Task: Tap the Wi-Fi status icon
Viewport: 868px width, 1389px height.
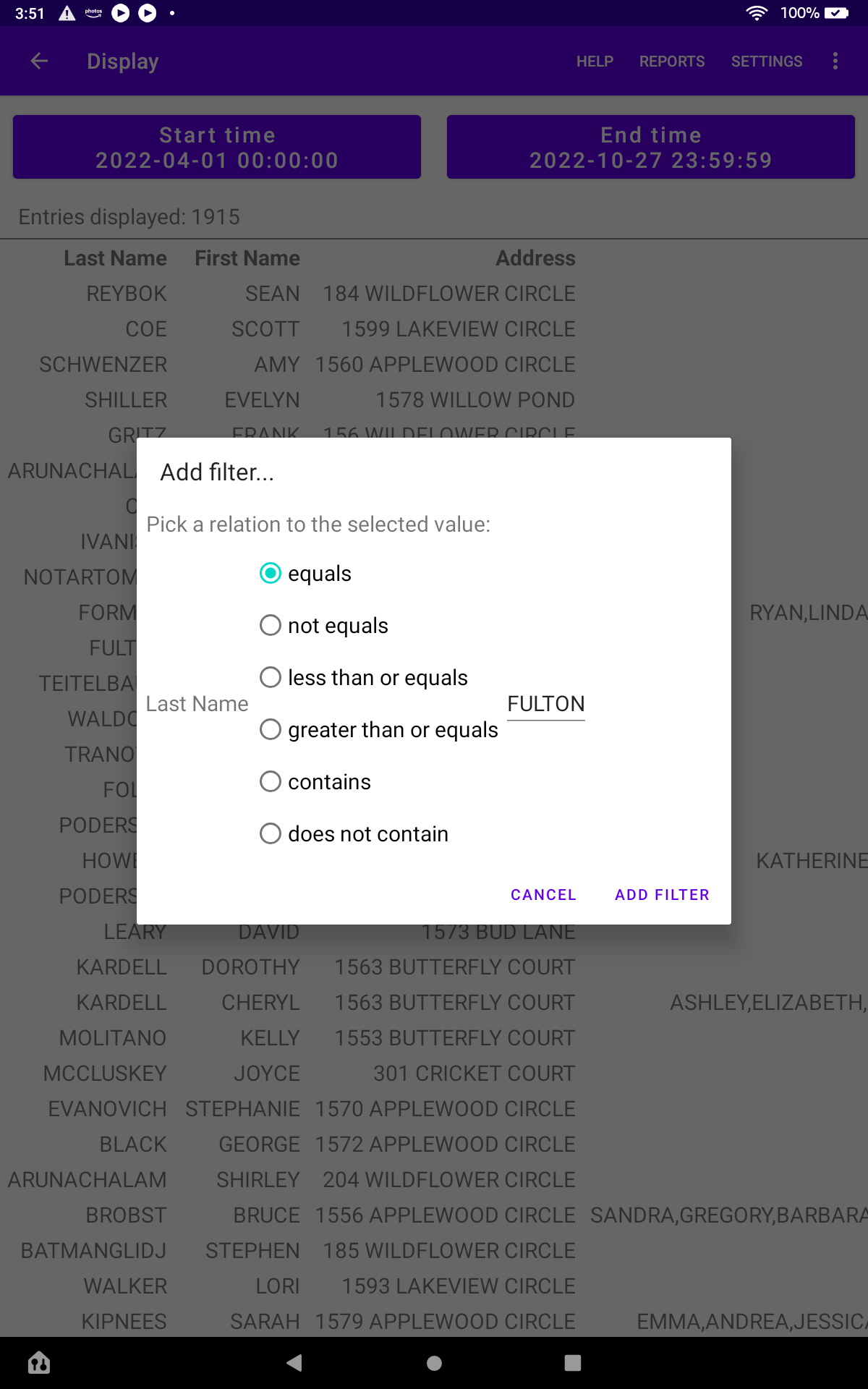Action: [757, 13]
